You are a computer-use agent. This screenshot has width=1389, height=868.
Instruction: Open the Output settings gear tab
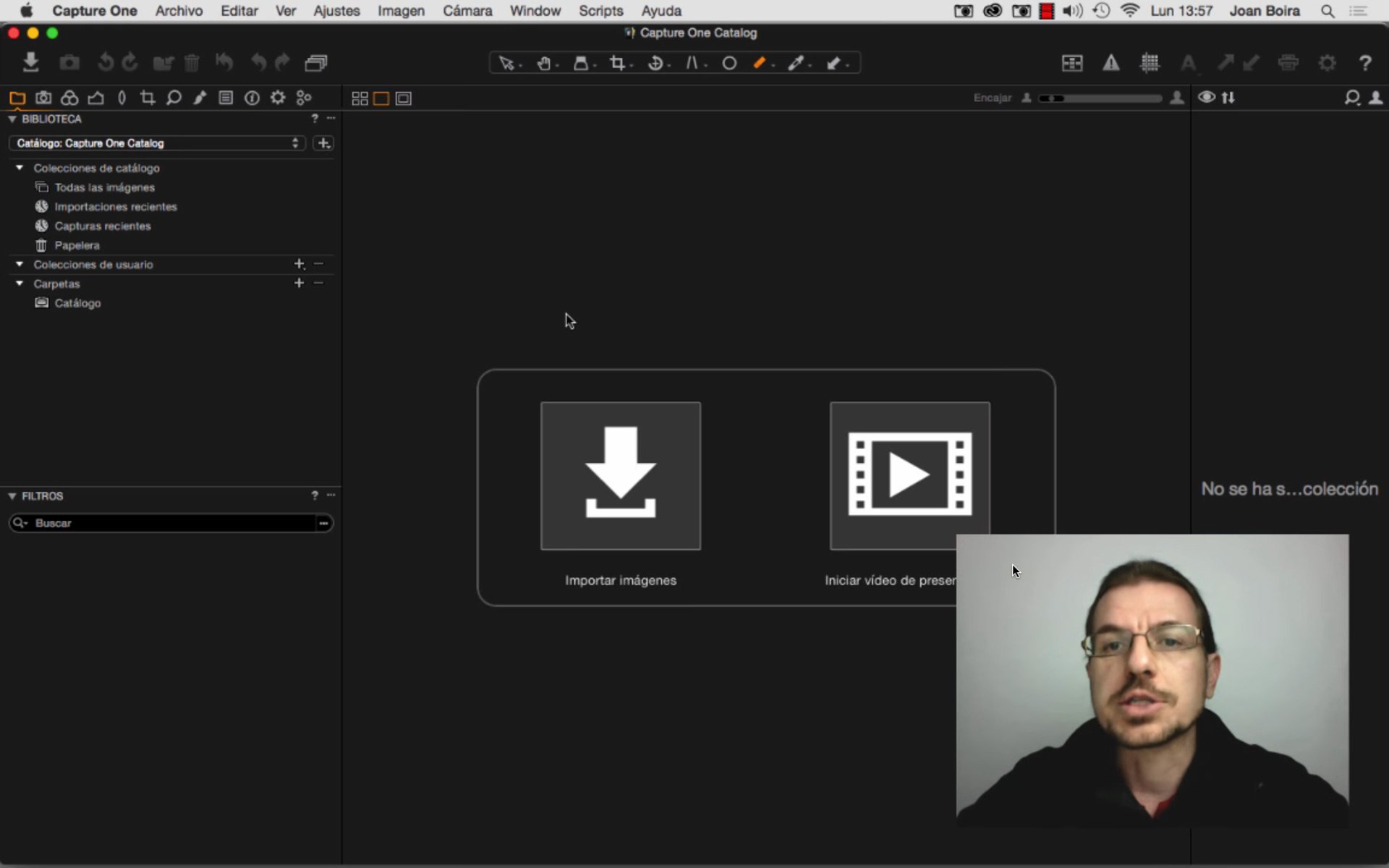(x=278, y=98)
